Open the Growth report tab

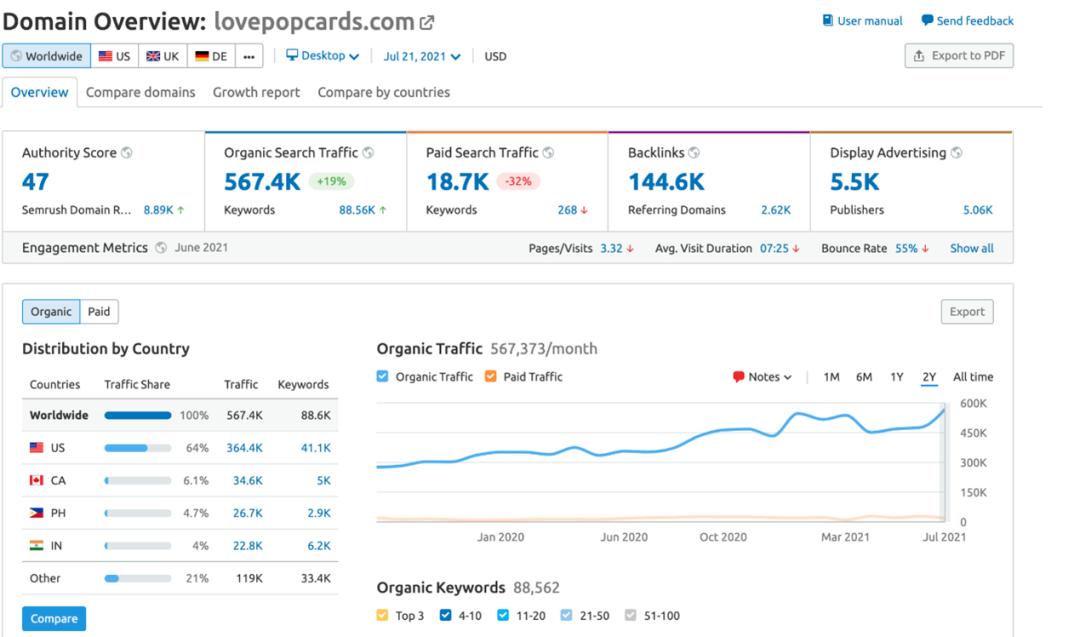tap(256, 92)
